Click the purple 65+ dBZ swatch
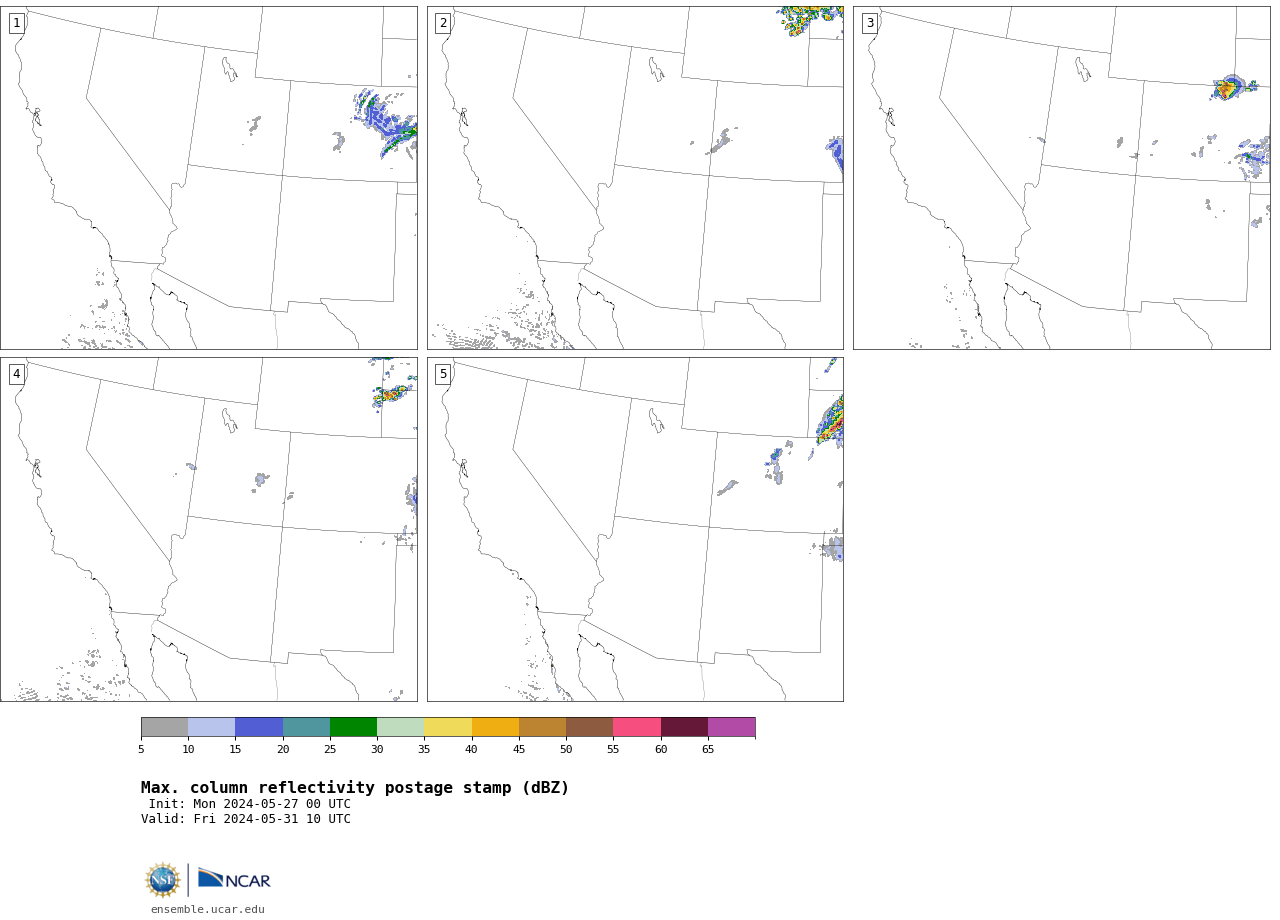 [x=731, y=727]
